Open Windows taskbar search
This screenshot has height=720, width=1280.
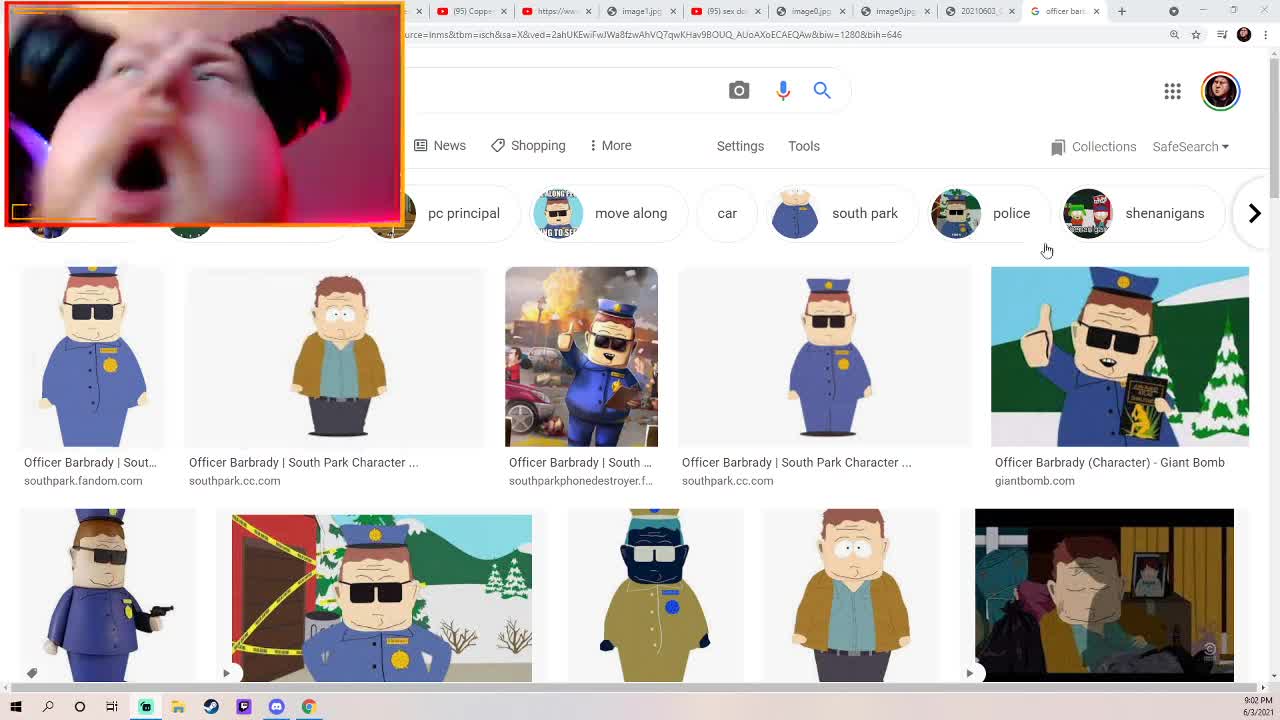click(47, 706)
